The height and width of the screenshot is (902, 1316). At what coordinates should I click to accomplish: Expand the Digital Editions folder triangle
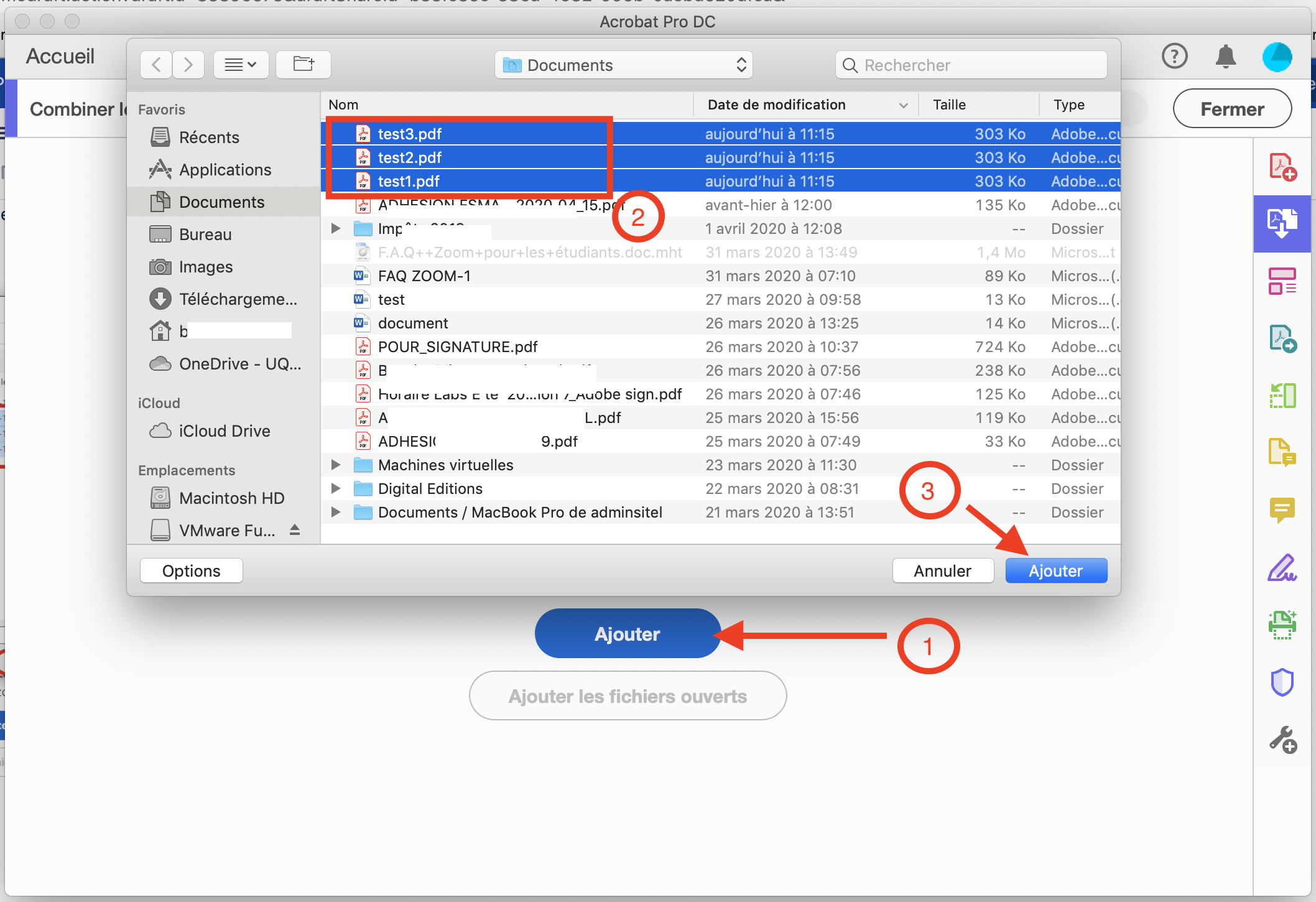pos(336,488)
